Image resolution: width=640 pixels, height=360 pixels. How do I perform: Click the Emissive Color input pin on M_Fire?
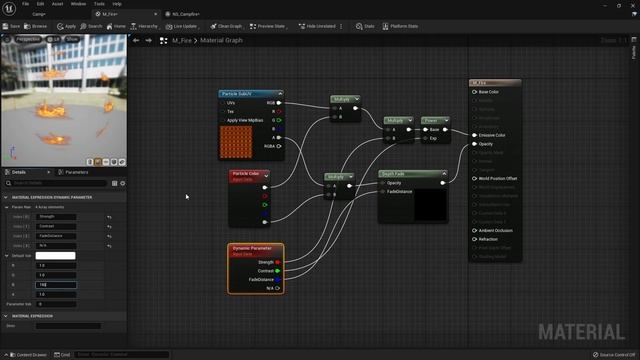(x=474, y=135)
